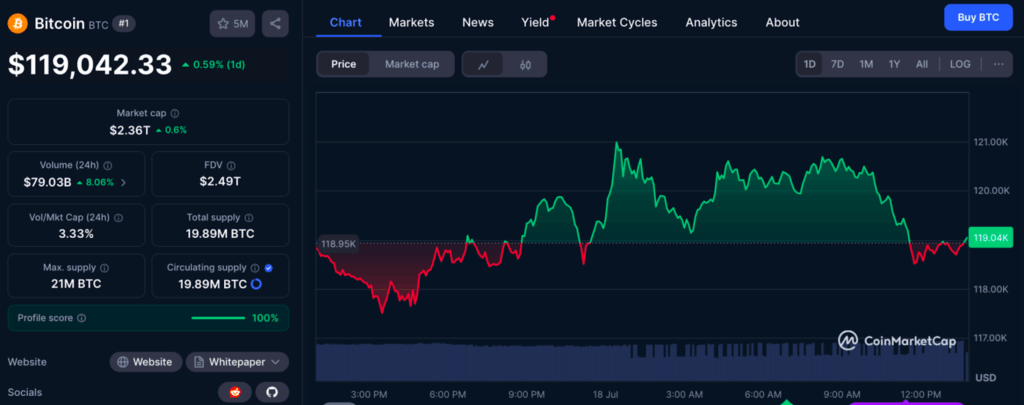Open the Total supply info icon
Viewport: 1024px width, 405px height.
[249, 218]
